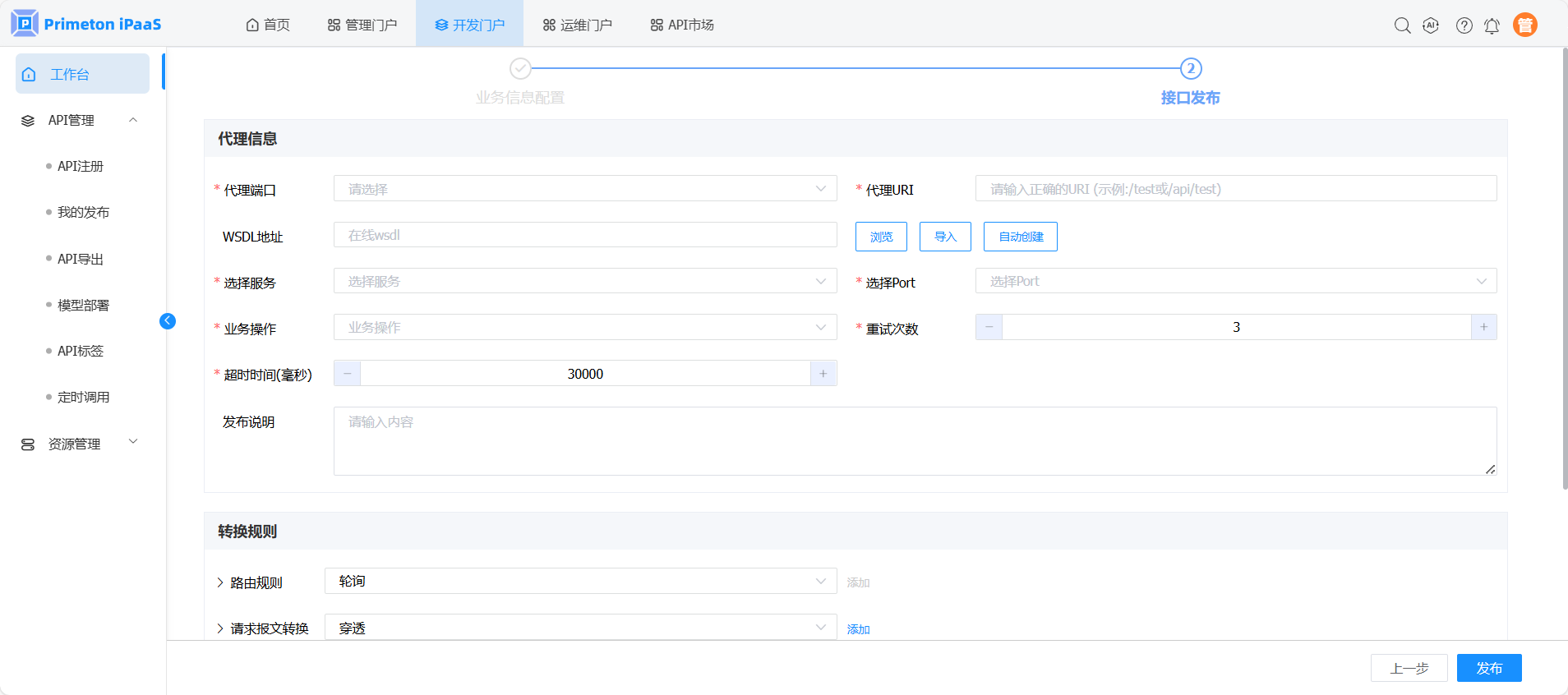Screen dimensions: 1568x695
Task: Click the plus icon for 重试次数
Action: (x=1483, y=327)
